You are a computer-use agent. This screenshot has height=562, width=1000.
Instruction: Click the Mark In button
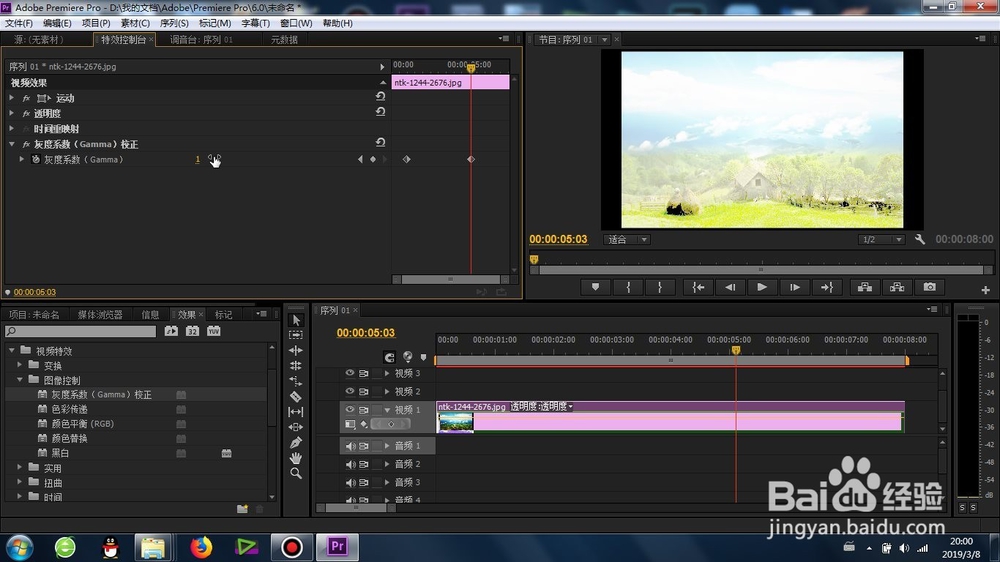(x=628, y=287)
